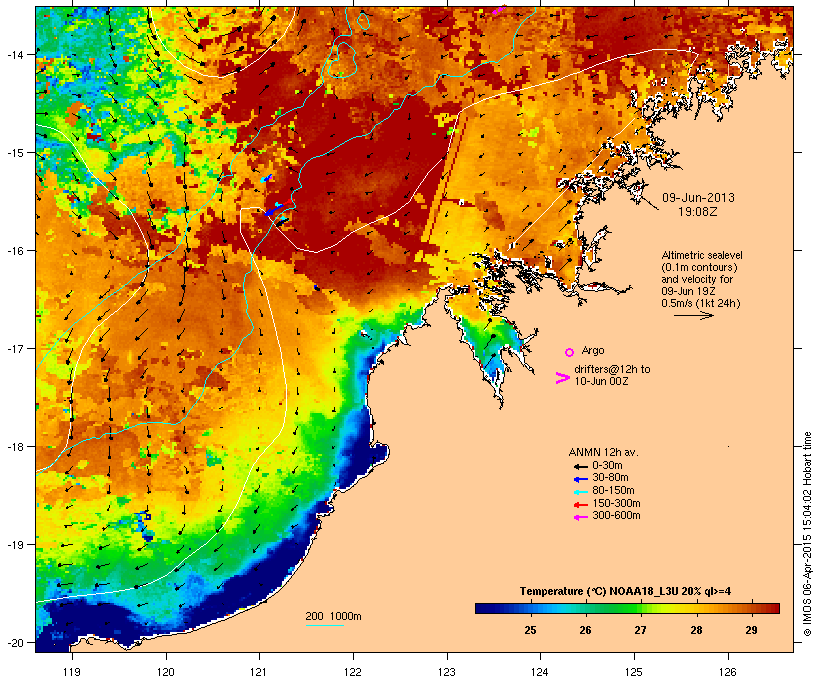This screenshot has width=820, height=680.
Task: Click the IMOS copyright timestamp text
Action: click(x=807, y=534)
